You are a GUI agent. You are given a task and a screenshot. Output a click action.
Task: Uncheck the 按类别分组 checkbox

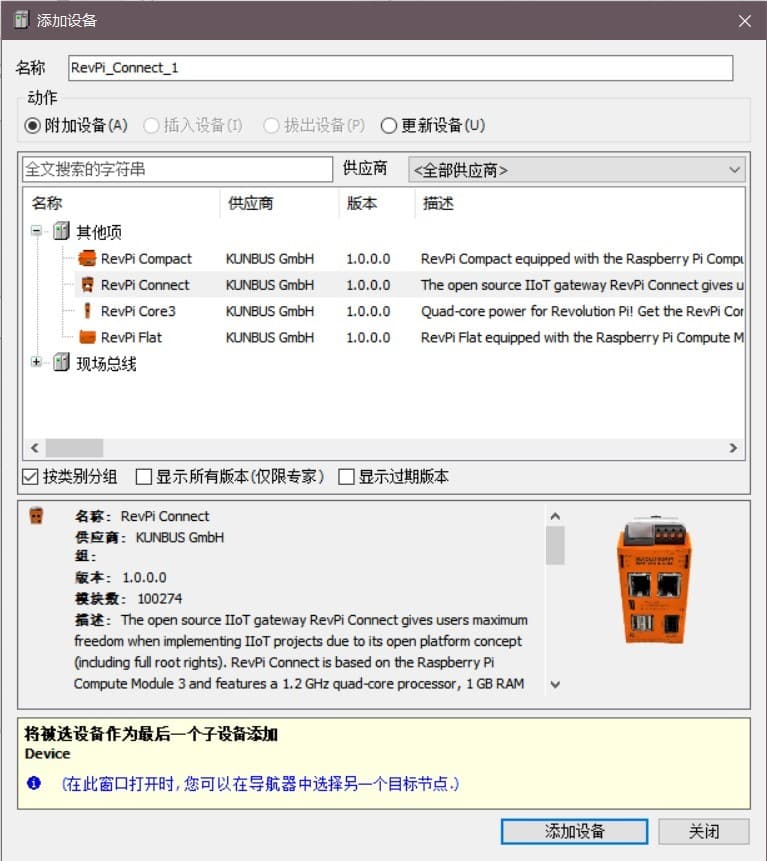click(31, 477)
